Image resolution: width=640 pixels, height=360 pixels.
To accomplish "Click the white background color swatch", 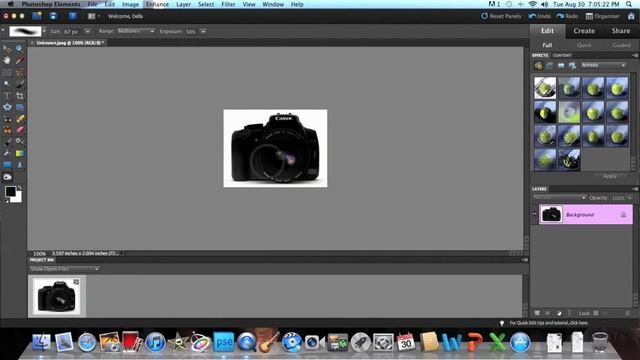I will click(x=18, y=198).
